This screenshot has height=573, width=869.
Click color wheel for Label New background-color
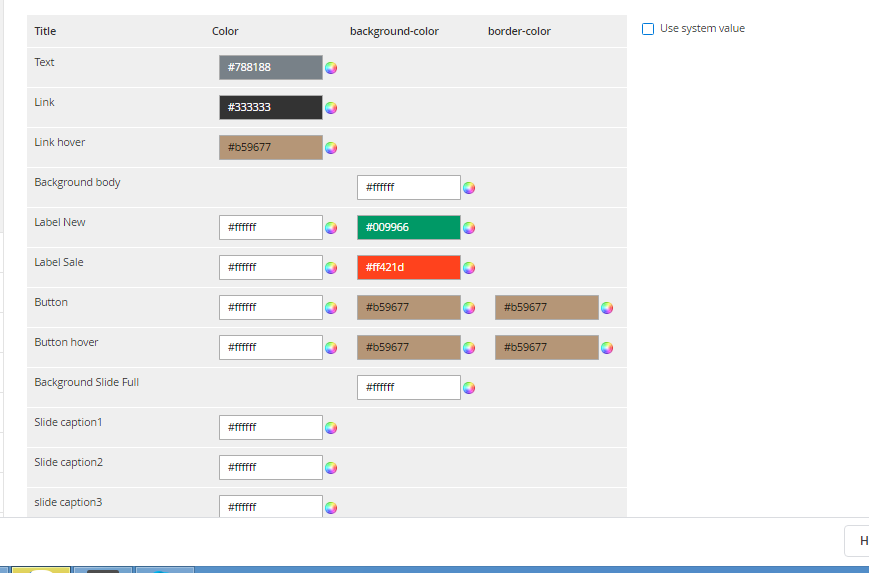click(469, 228)
